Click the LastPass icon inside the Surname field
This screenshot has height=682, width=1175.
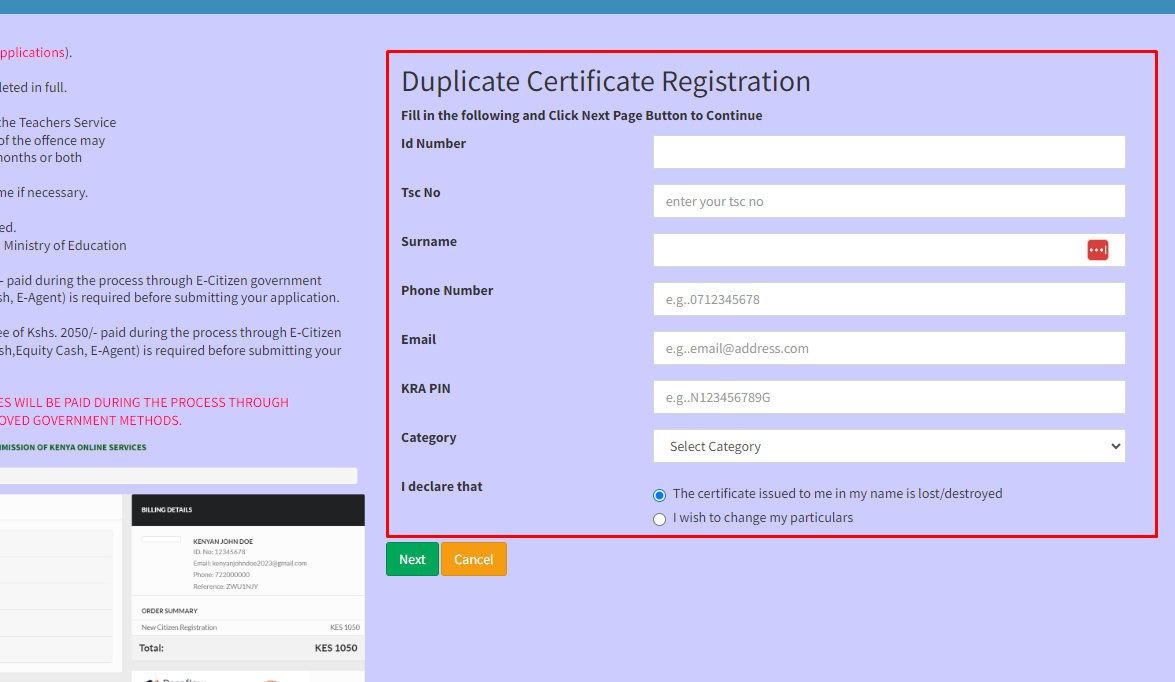coord(1098,250)
